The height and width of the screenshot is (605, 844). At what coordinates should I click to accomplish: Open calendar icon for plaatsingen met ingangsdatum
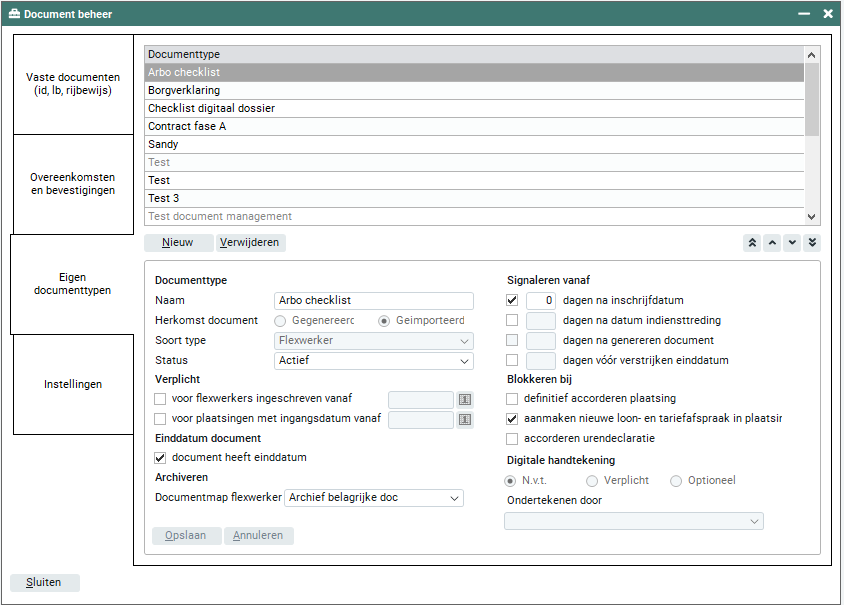pos(465,420)
